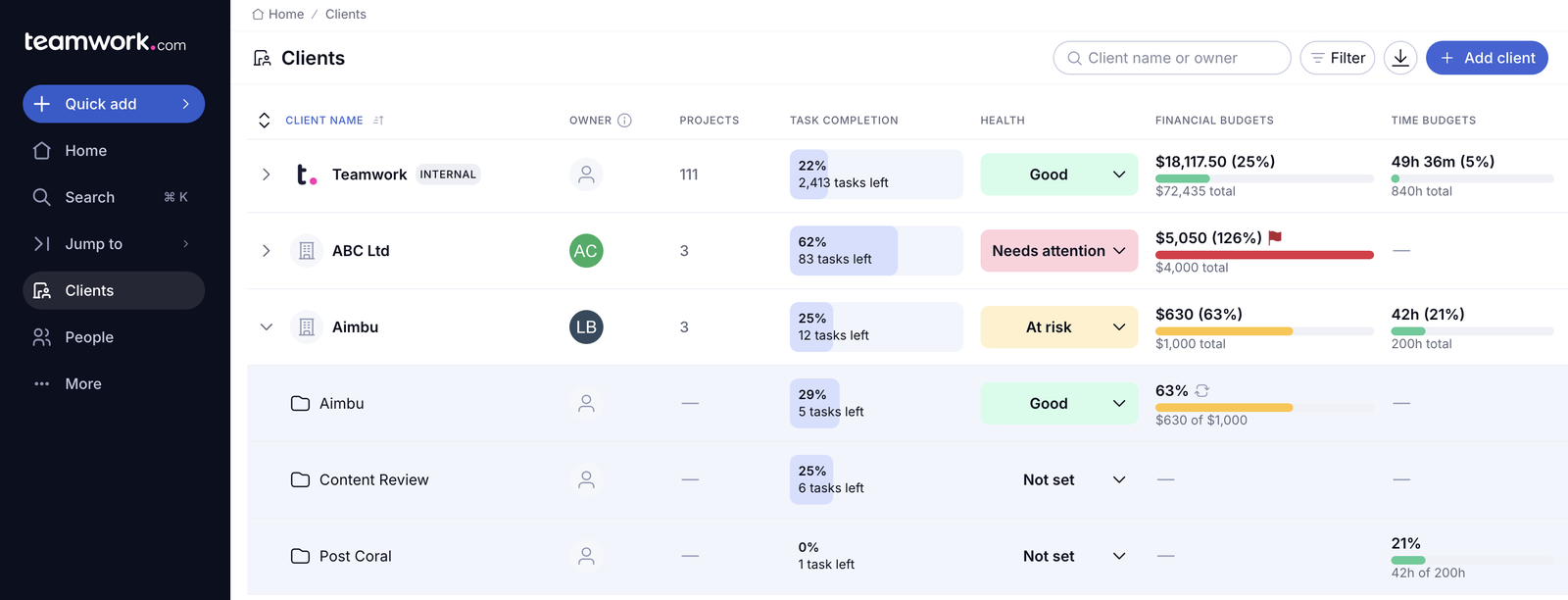The image size is (1568, 600).
Task: Select the Search icon in sidebar
Action: point(43,196)
